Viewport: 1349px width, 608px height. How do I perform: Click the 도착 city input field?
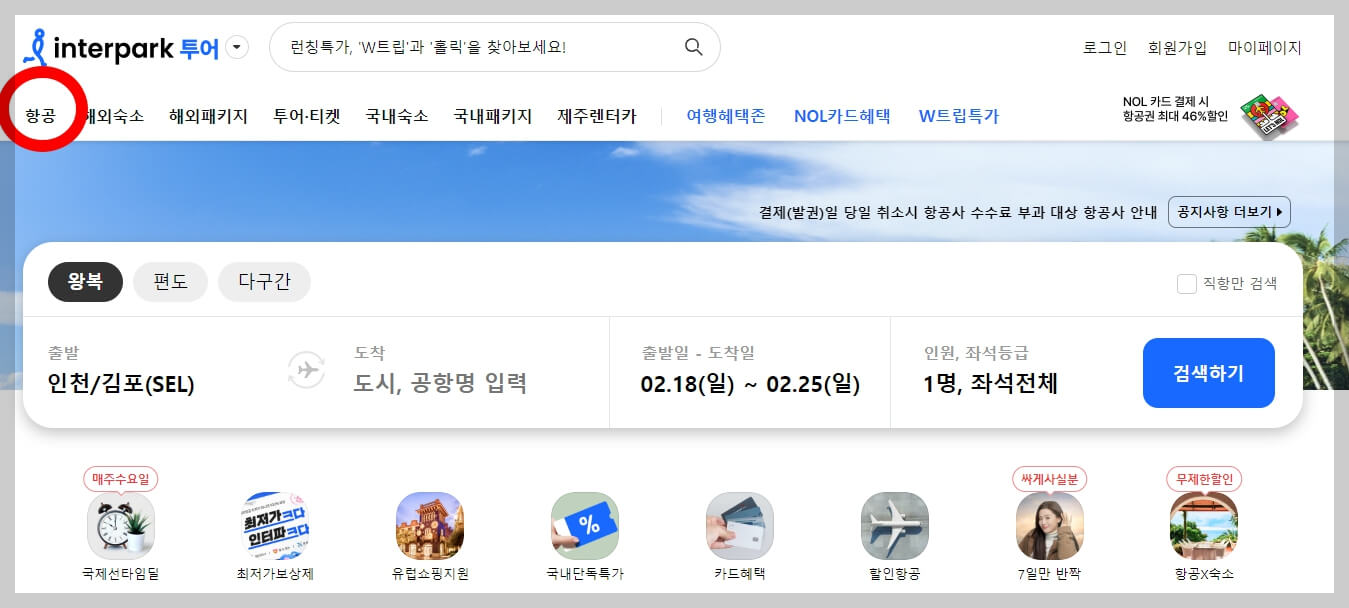(x=420, y=384)
